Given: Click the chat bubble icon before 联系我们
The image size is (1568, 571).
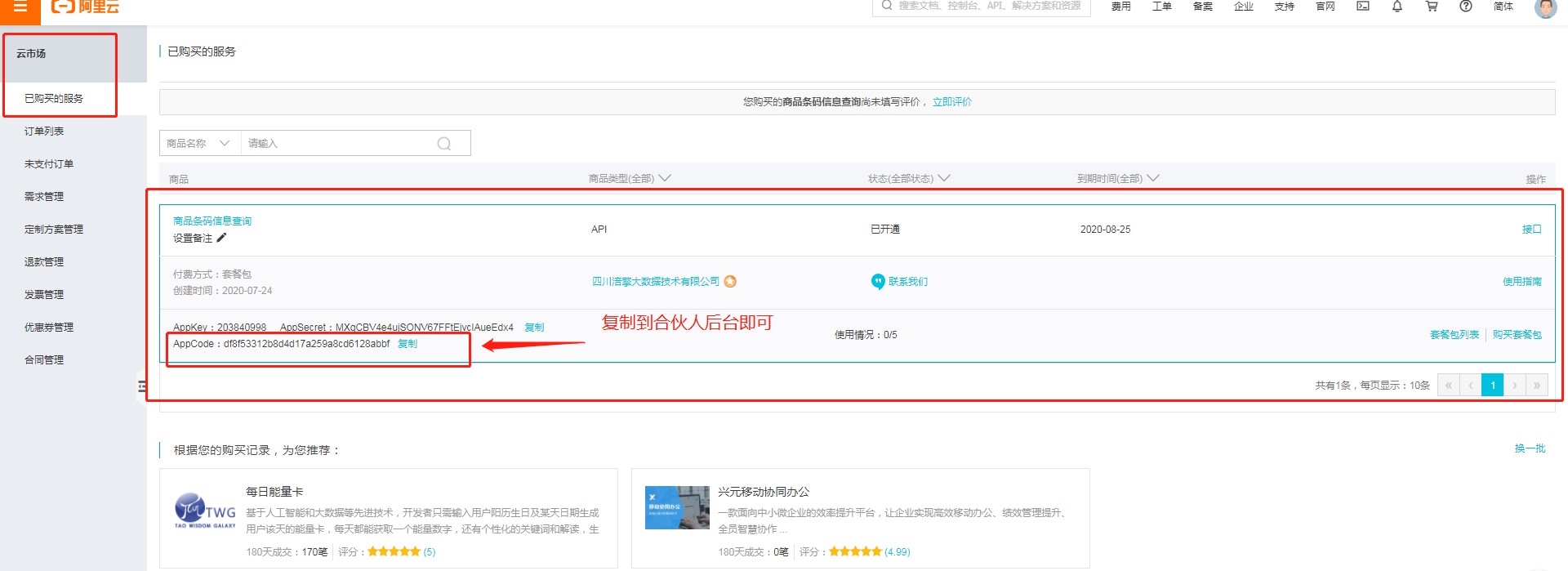Looking at the screenshot, I should pos(878,282).
